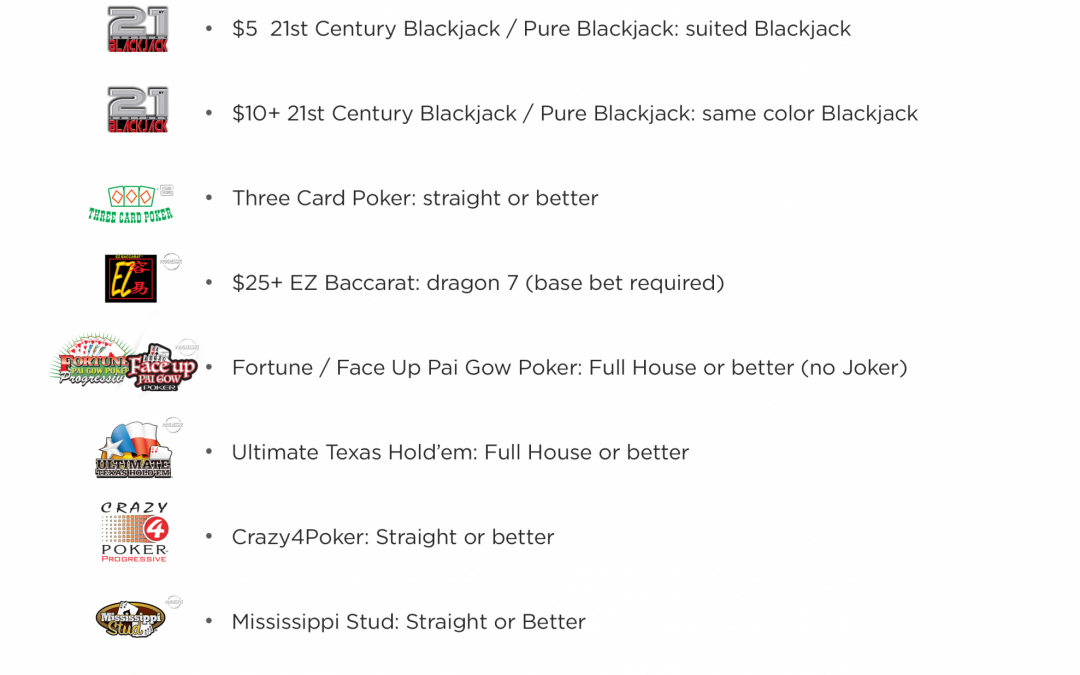Click "Three Card Poker: straight or better" text
This screenshot has height=675, width=1080.
coord(415,198)
